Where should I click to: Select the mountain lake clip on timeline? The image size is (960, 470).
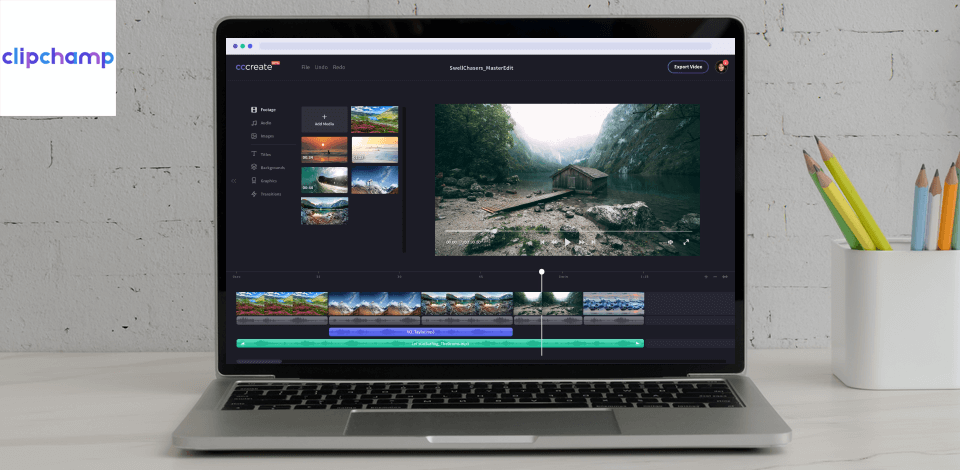[x=467, y=304]
